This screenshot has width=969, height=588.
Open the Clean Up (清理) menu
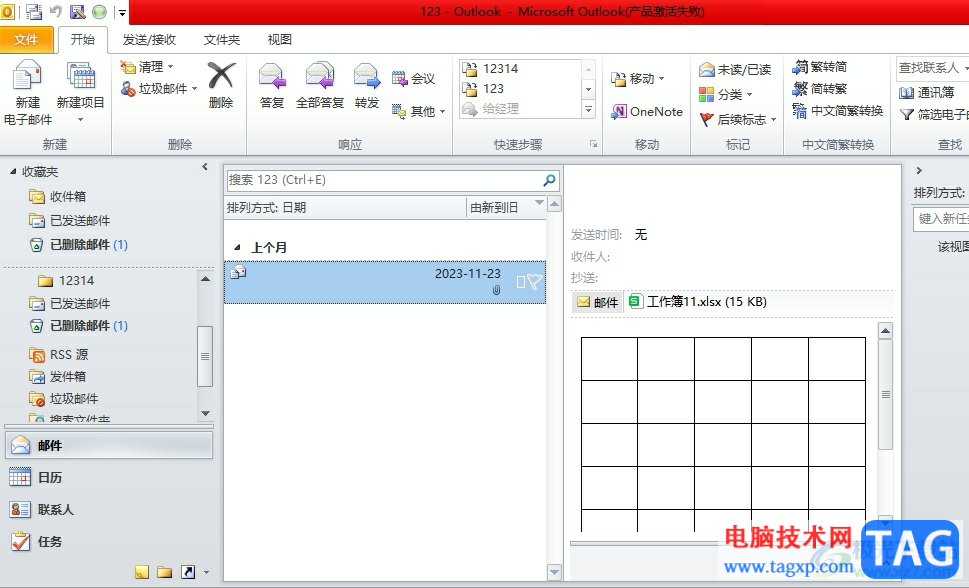tap(147, 67)
